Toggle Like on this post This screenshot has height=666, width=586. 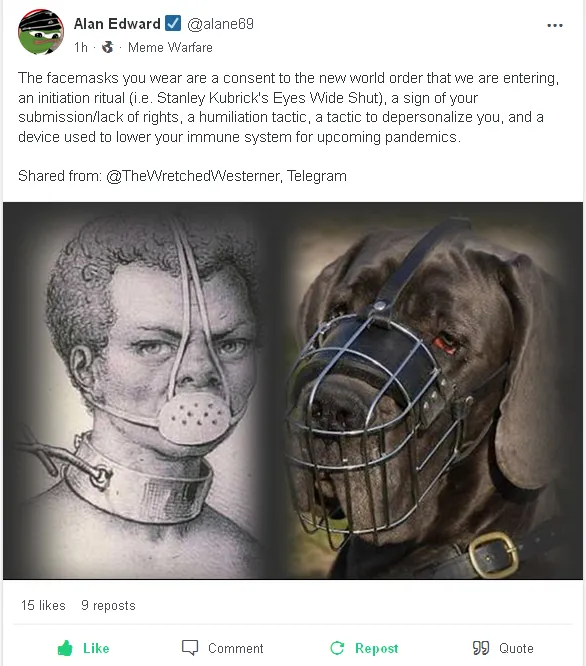[84, 648]
